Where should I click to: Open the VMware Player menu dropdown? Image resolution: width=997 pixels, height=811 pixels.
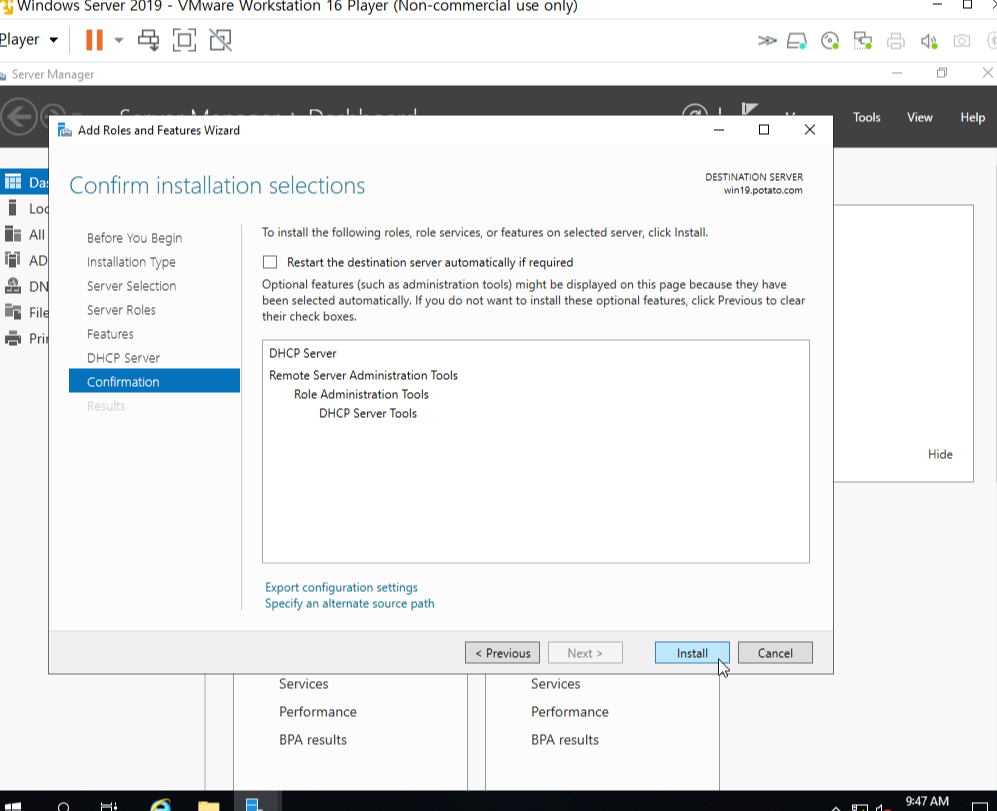(x=29, y=40)
